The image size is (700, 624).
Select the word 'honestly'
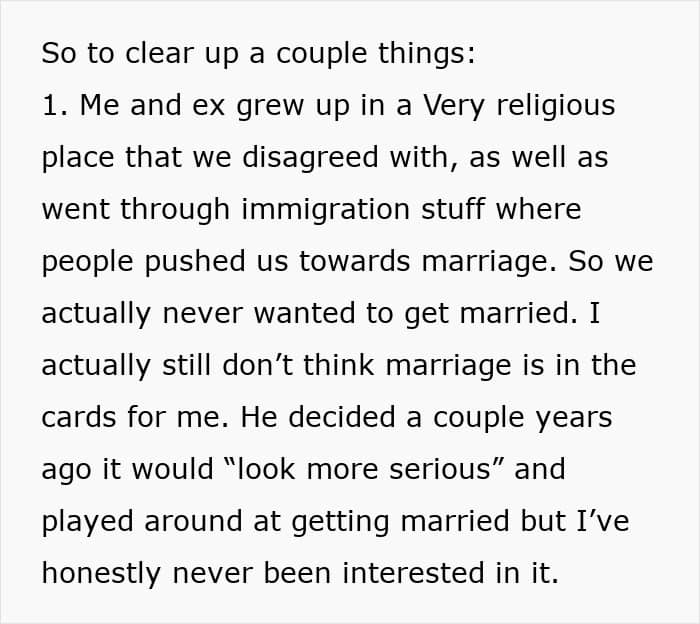[x=102, y=573]
